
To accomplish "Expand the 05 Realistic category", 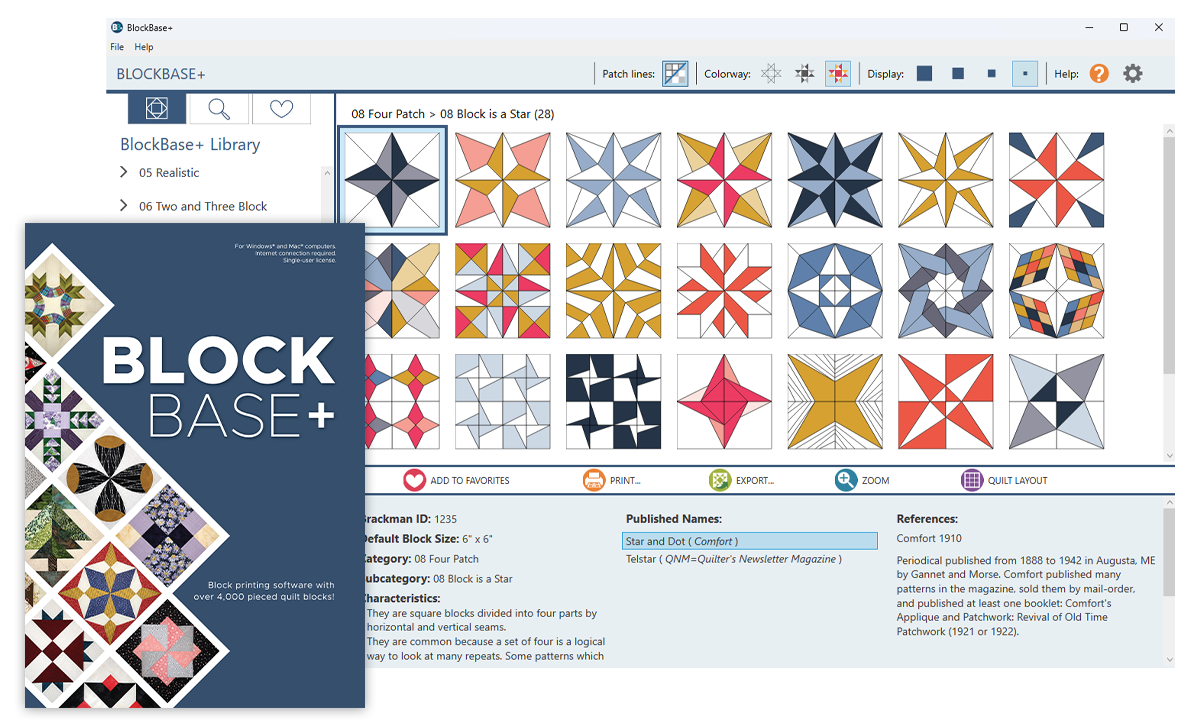I will [124, 172].
